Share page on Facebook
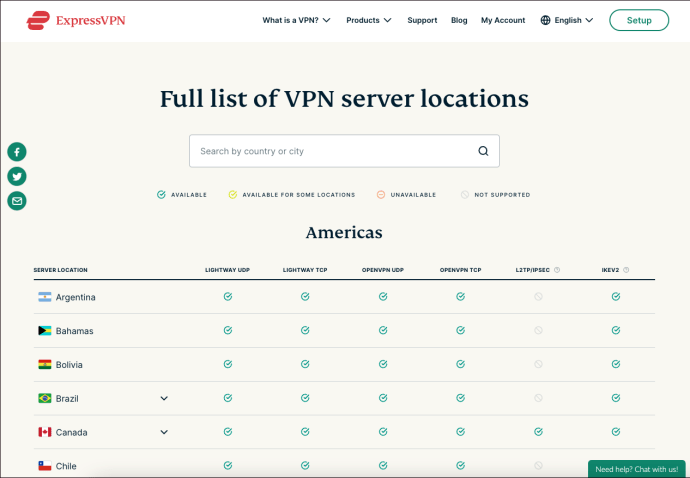Viewport: 690px width, 478px height. tap(17, 152)
